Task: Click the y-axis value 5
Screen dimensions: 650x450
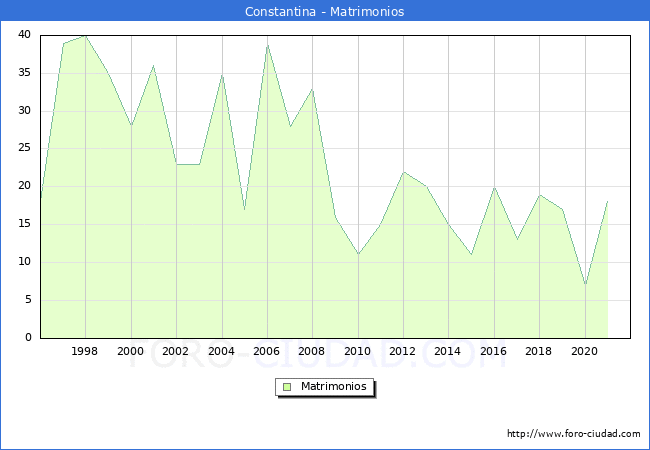Action: click(28, 300)
